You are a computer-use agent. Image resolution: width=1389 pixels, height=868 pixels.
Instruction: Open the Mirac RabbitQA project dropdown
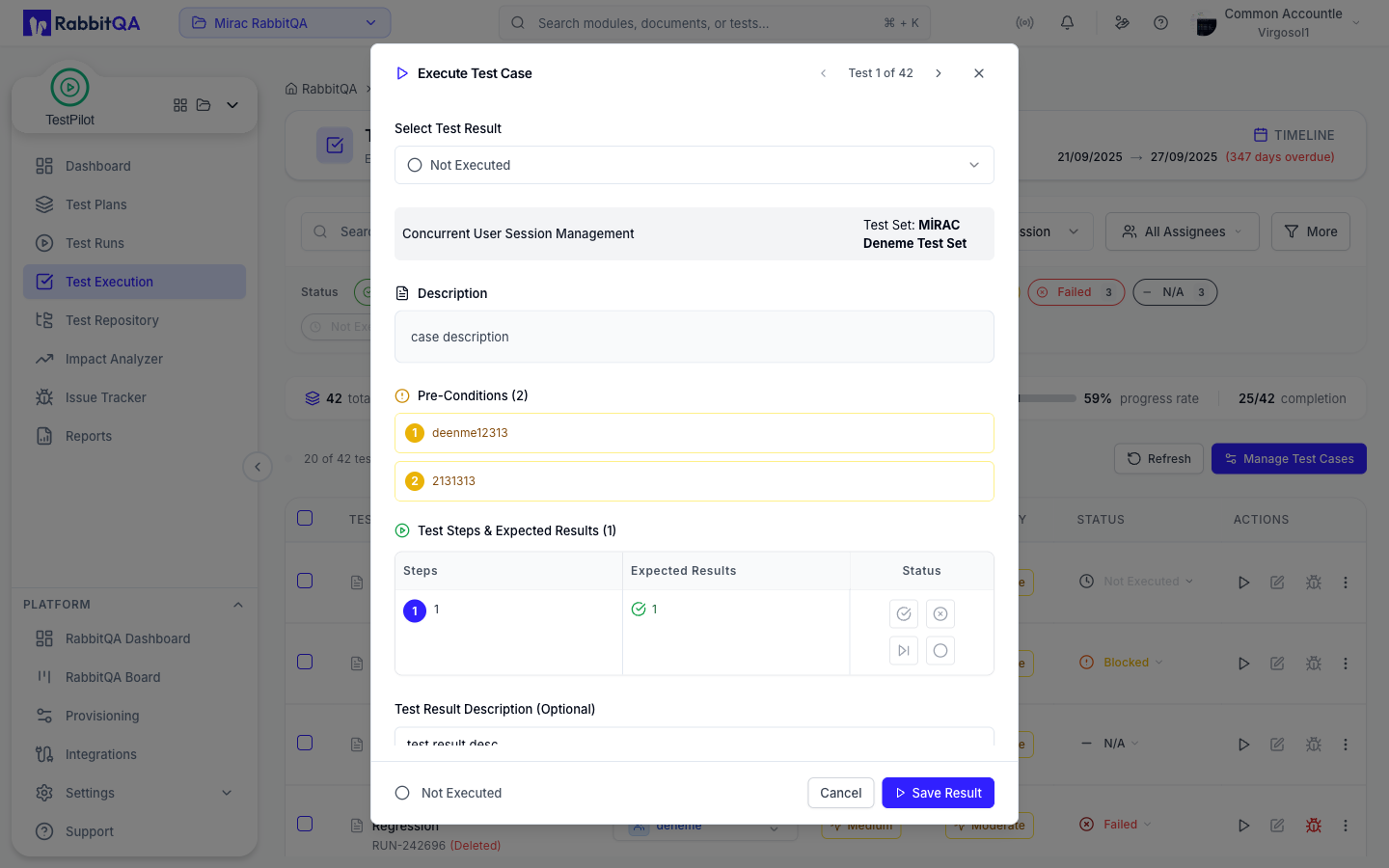[285, 23]
